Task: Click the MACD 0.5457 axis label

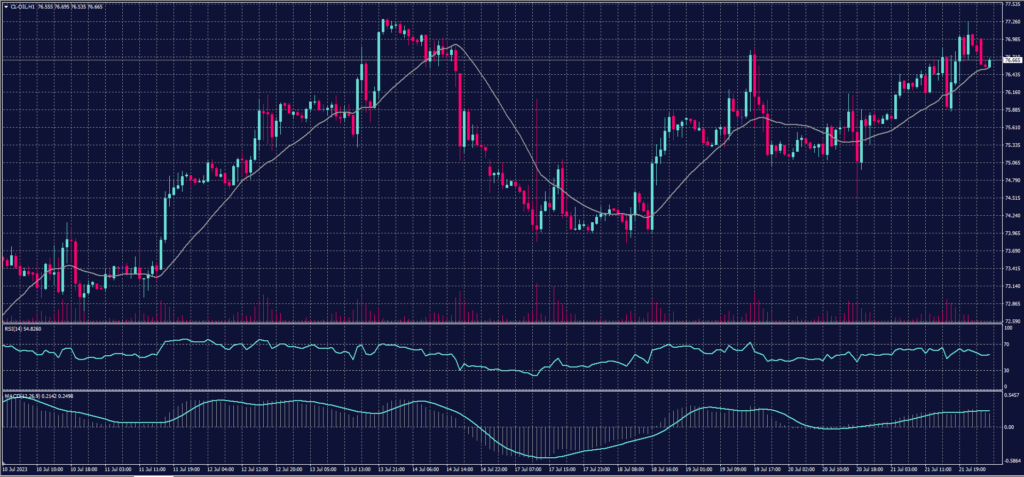Action: (x=1010, y=395)
